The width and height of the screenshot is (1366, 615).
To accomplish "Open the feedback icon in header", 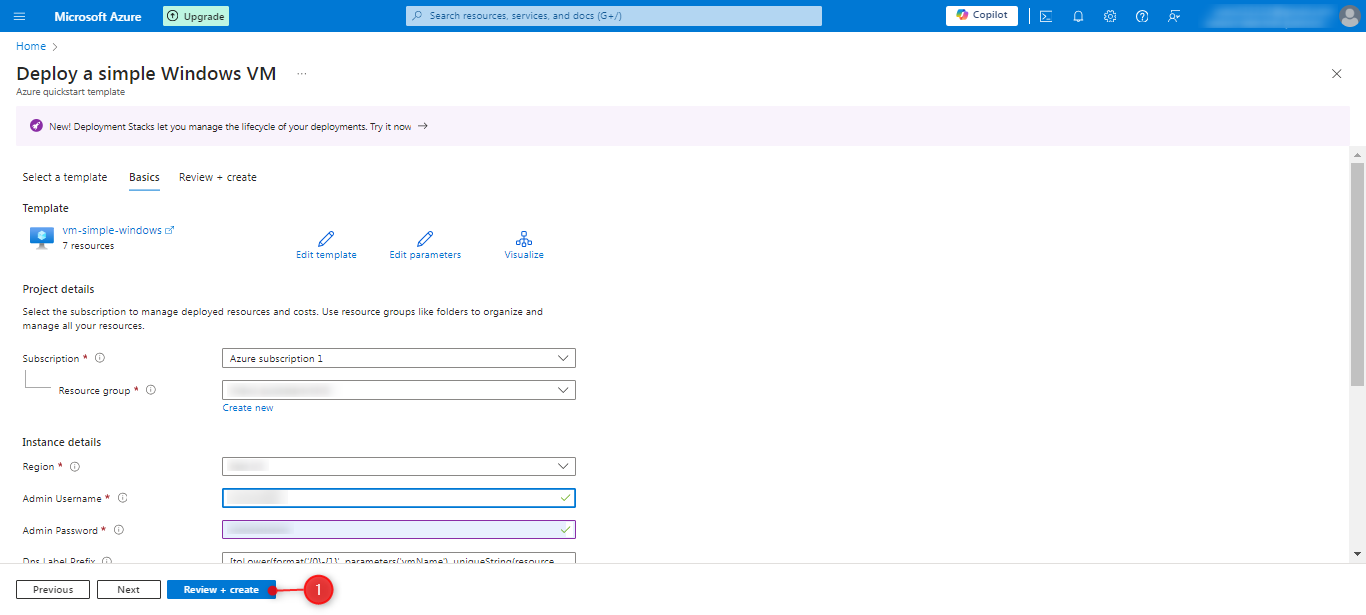I will [x=1174, y=16].
